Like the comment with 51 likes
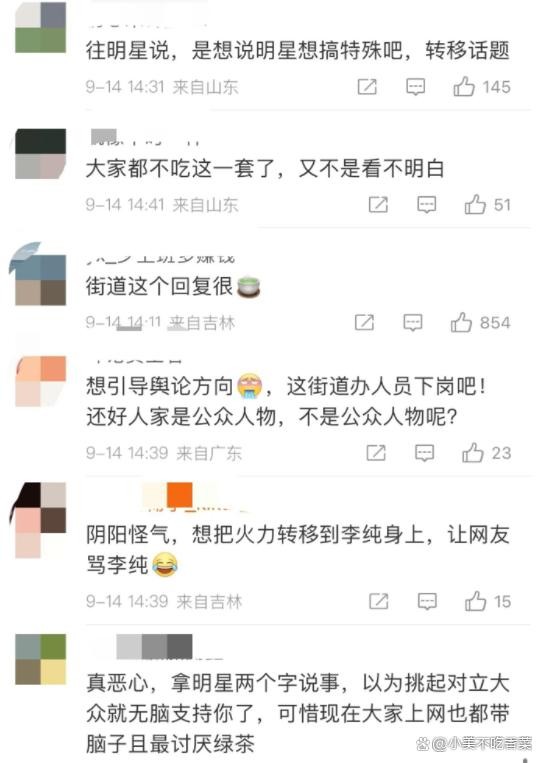Viewport: 543px width, 763px height. click(475, 204)
